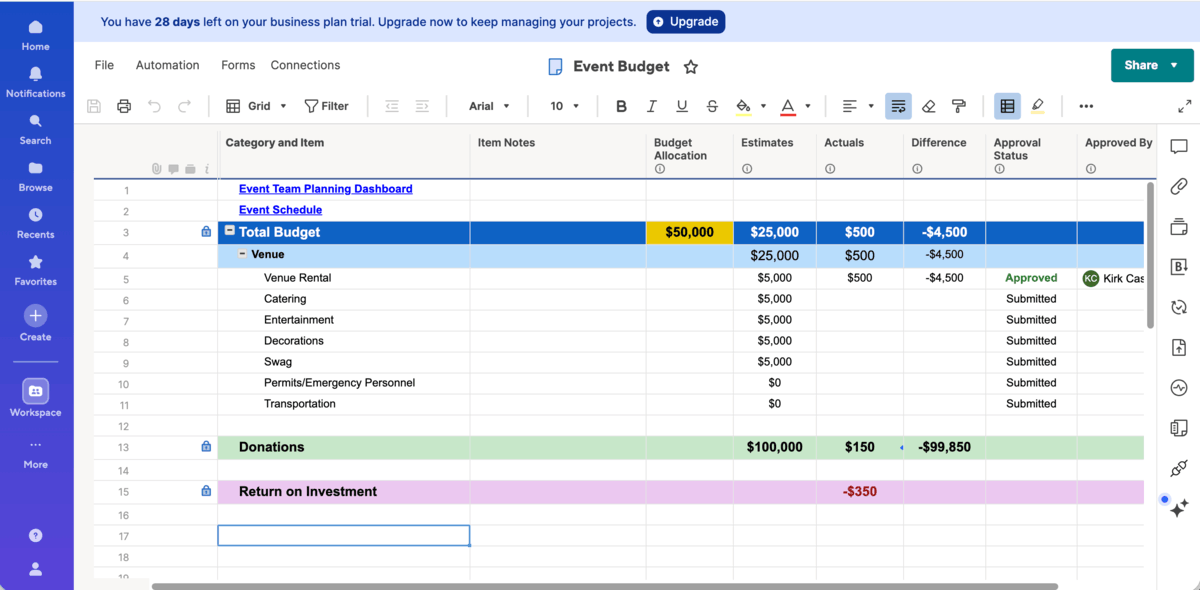This screenshot has width=1200, height=590.
Task: Open the text color picker
Action: pos(789,105)
